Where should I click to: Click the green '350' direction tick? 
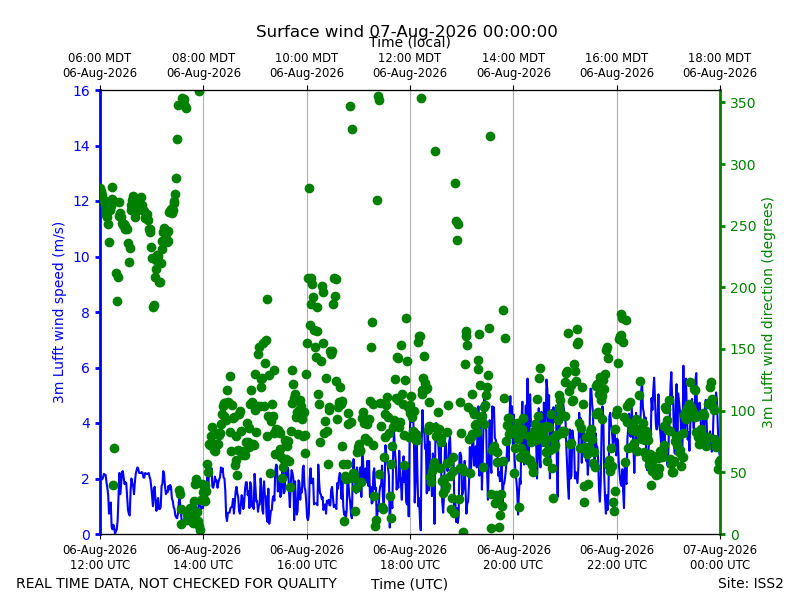pos(742,103)
